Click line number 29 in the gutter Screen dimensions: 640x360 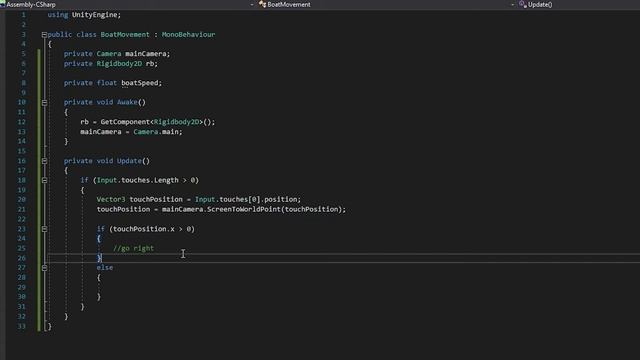click(x=22, y=287)
